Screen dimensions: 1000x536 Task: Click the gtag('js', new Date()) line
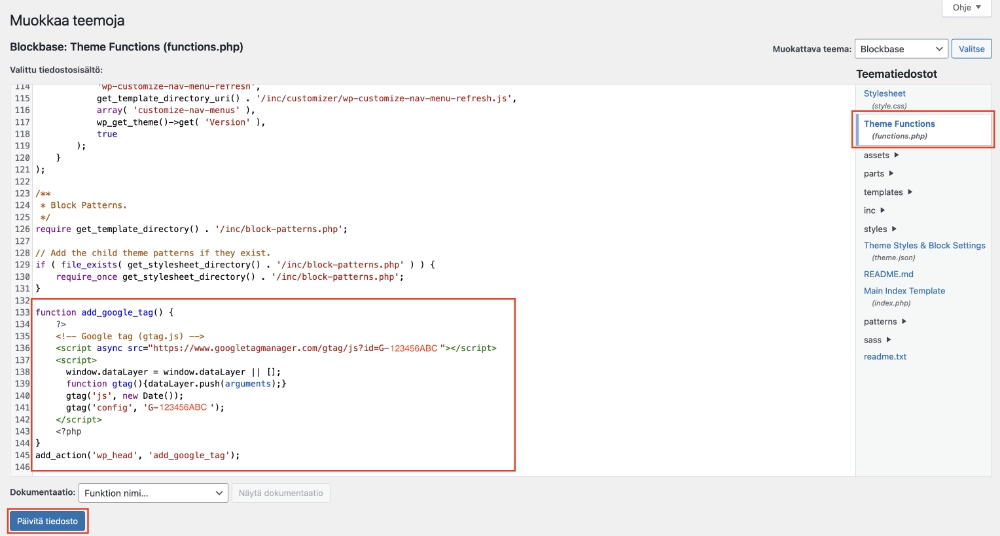pyautogui.click(x=125, y=396)
